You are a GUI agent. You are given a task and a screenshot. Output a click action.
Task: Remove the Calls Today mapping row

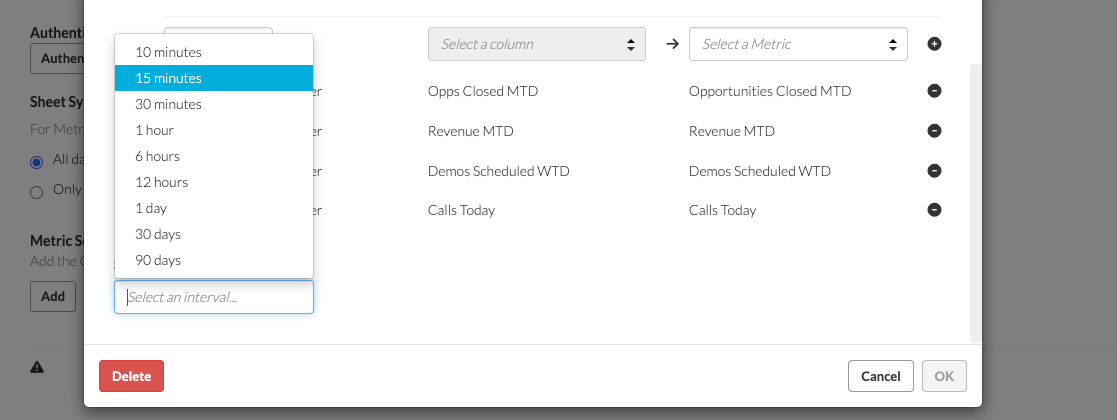click(x=935, y=210)
